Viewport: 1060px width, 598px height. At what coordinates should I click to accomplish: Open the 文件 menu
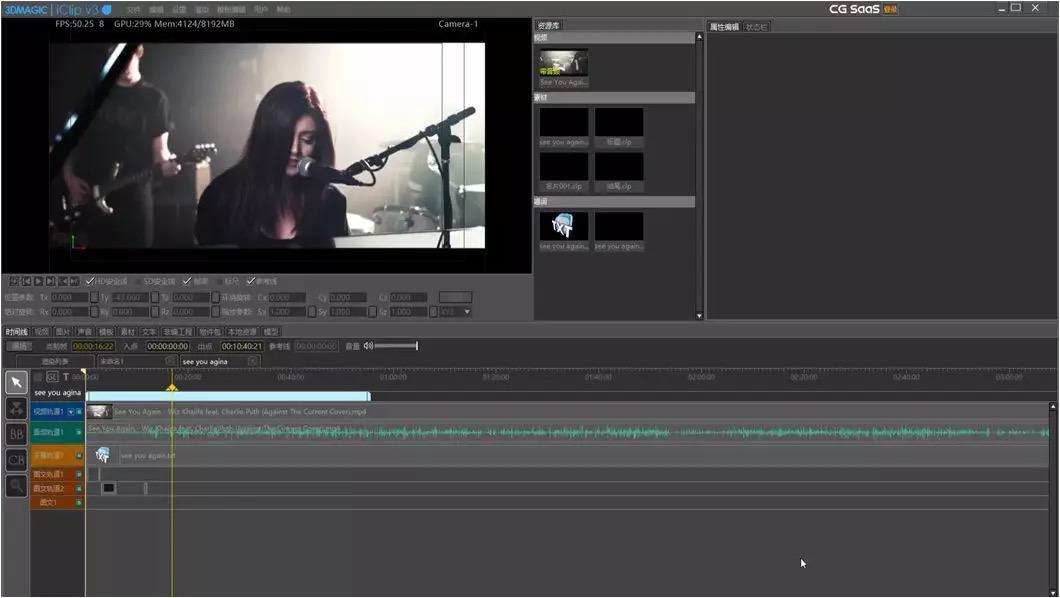133,10
